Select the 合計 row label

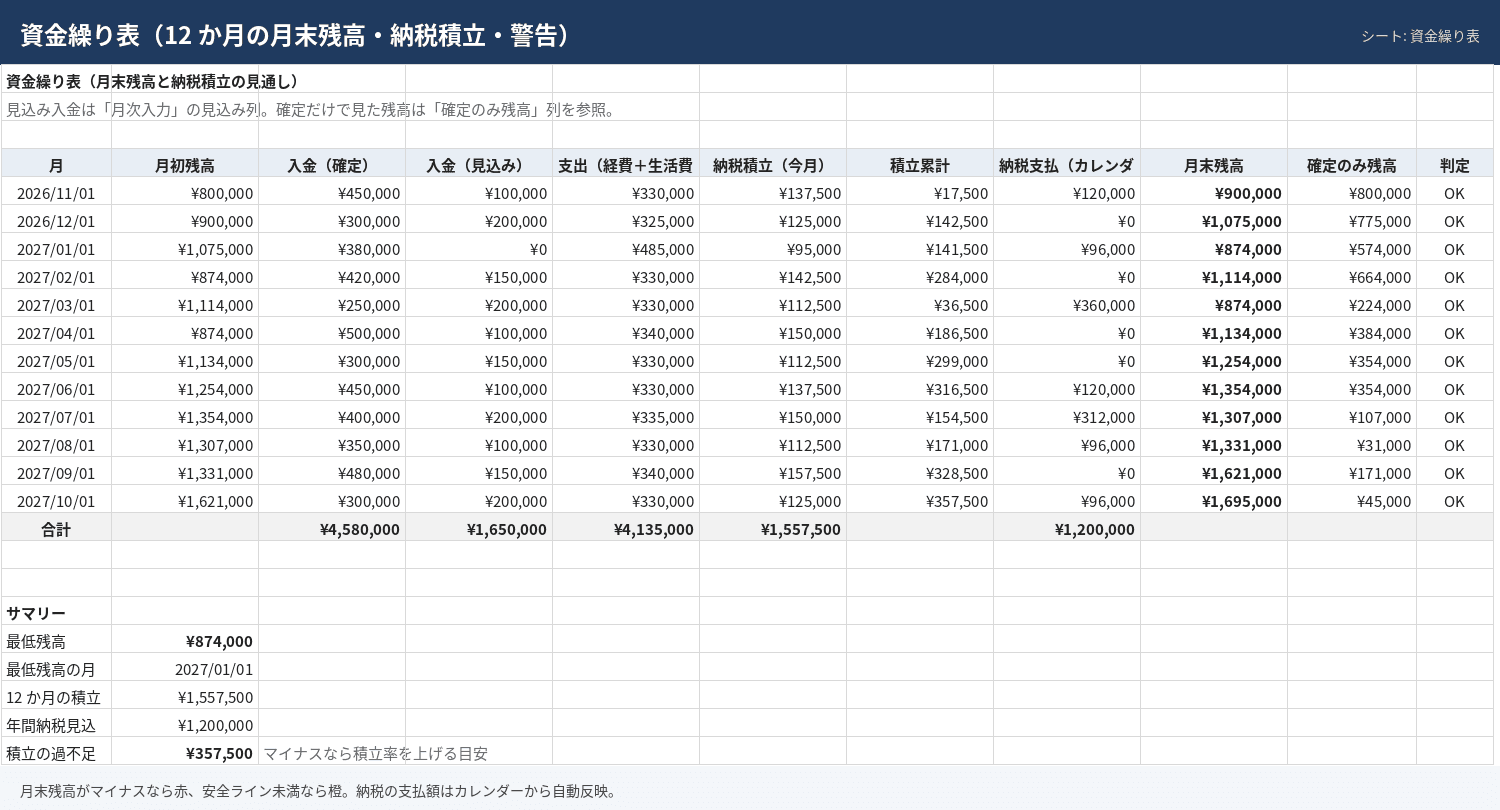coord(56,529)
